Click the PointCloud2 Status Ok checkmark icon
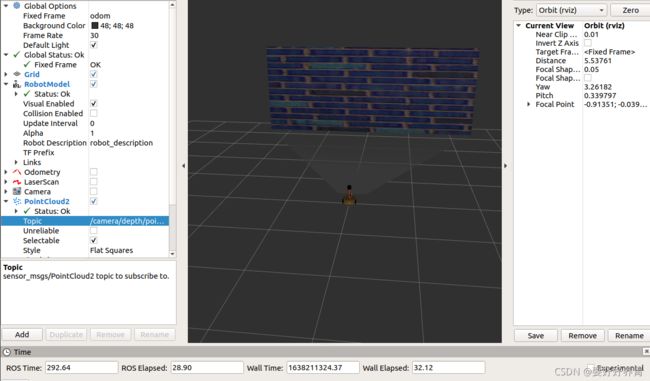 click(x=27, y=211)
